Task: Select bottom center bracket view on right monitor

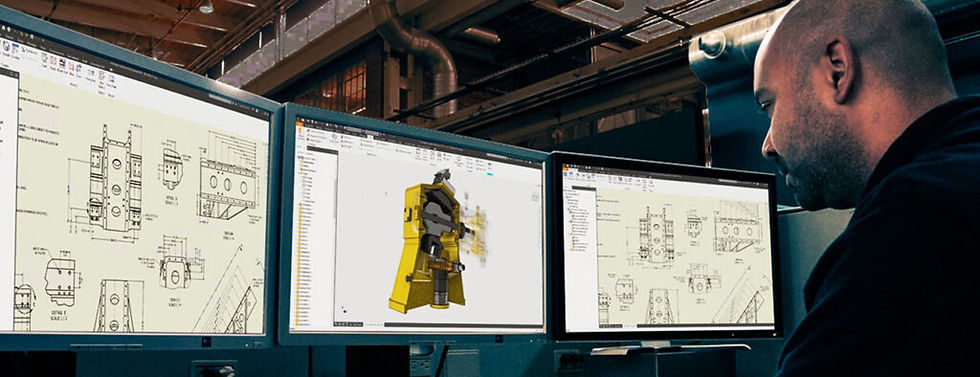Action: (x=660, y=305)
